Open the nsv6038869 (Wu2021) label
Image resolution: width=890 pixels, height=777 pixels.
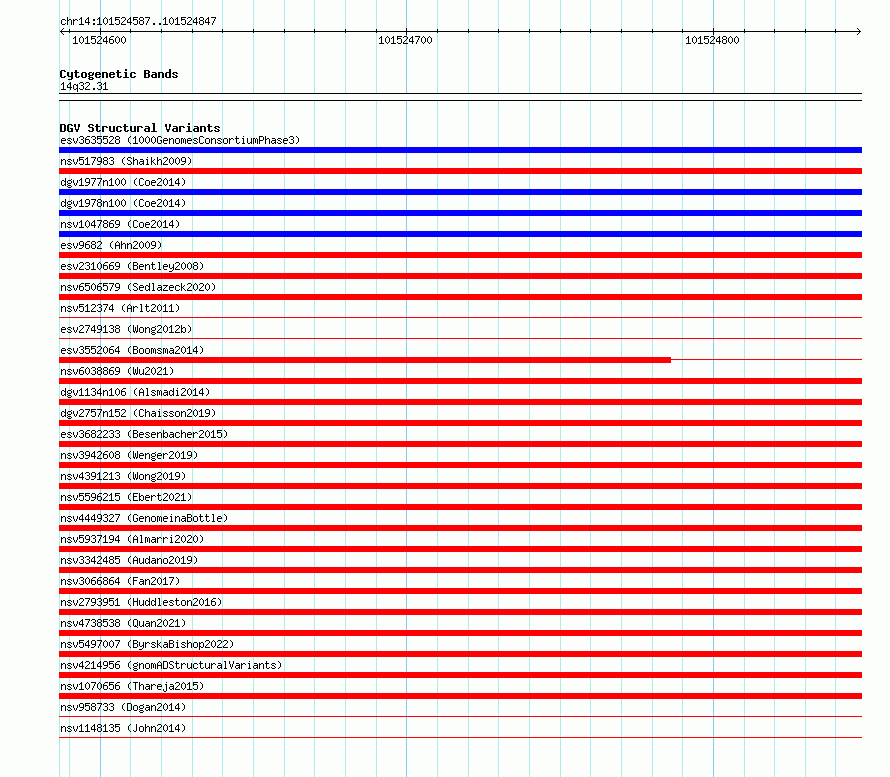click(117, 371)
